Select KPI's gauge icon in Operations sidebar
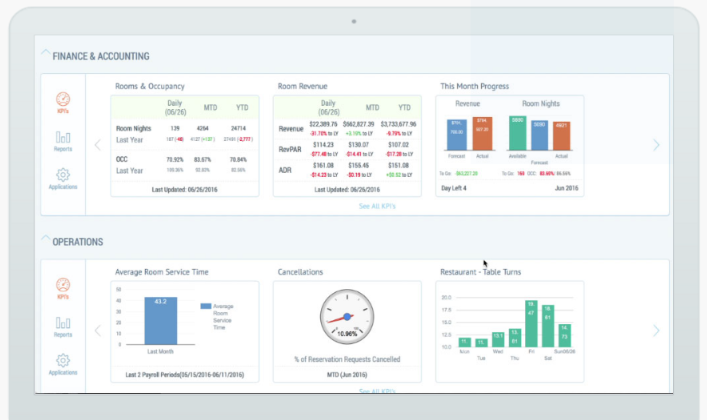The width and height of the screenshot is (707, 420). (x=63, y=288)
